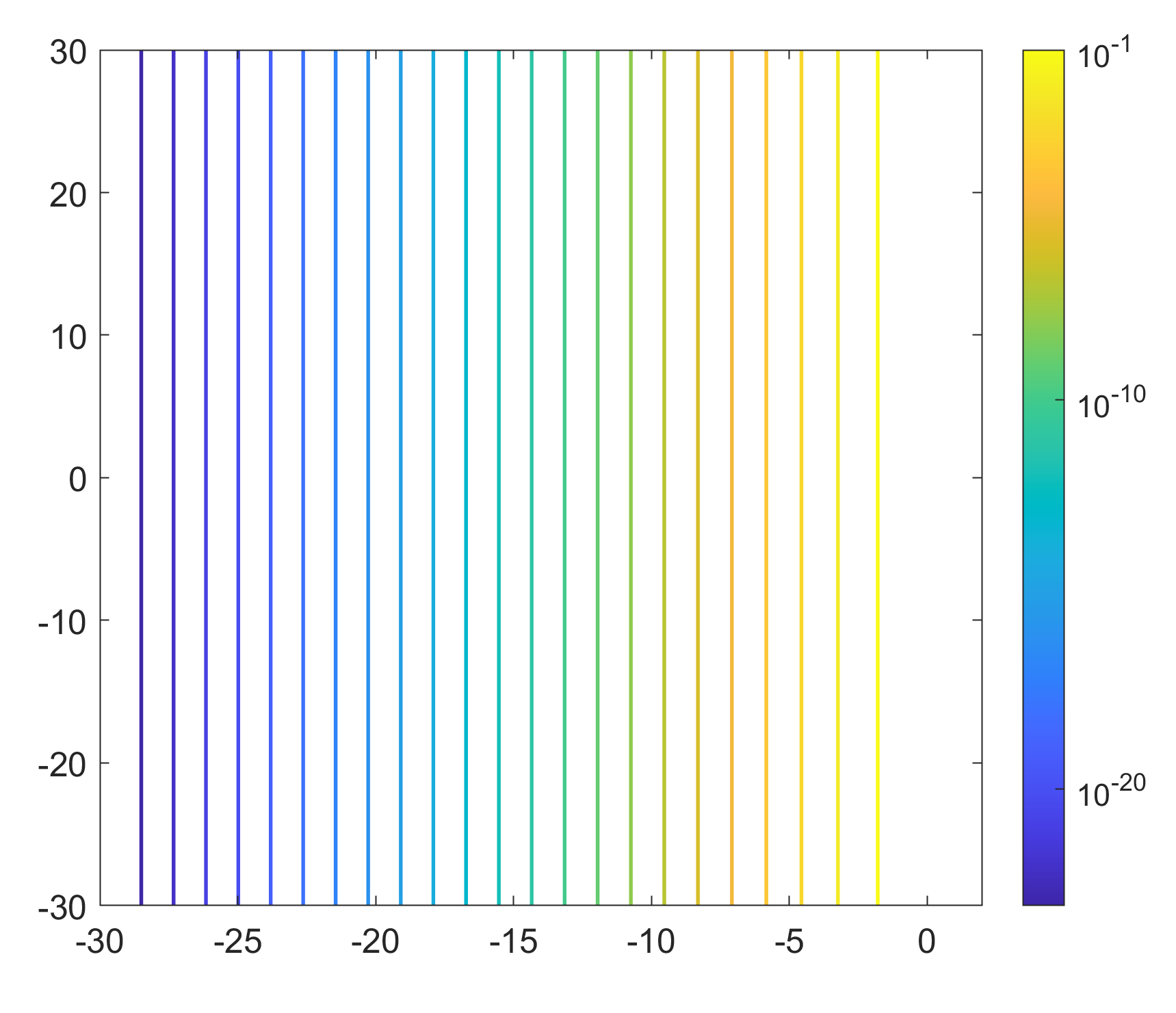Select the leftmost dark blue contour line

point(141,477)
